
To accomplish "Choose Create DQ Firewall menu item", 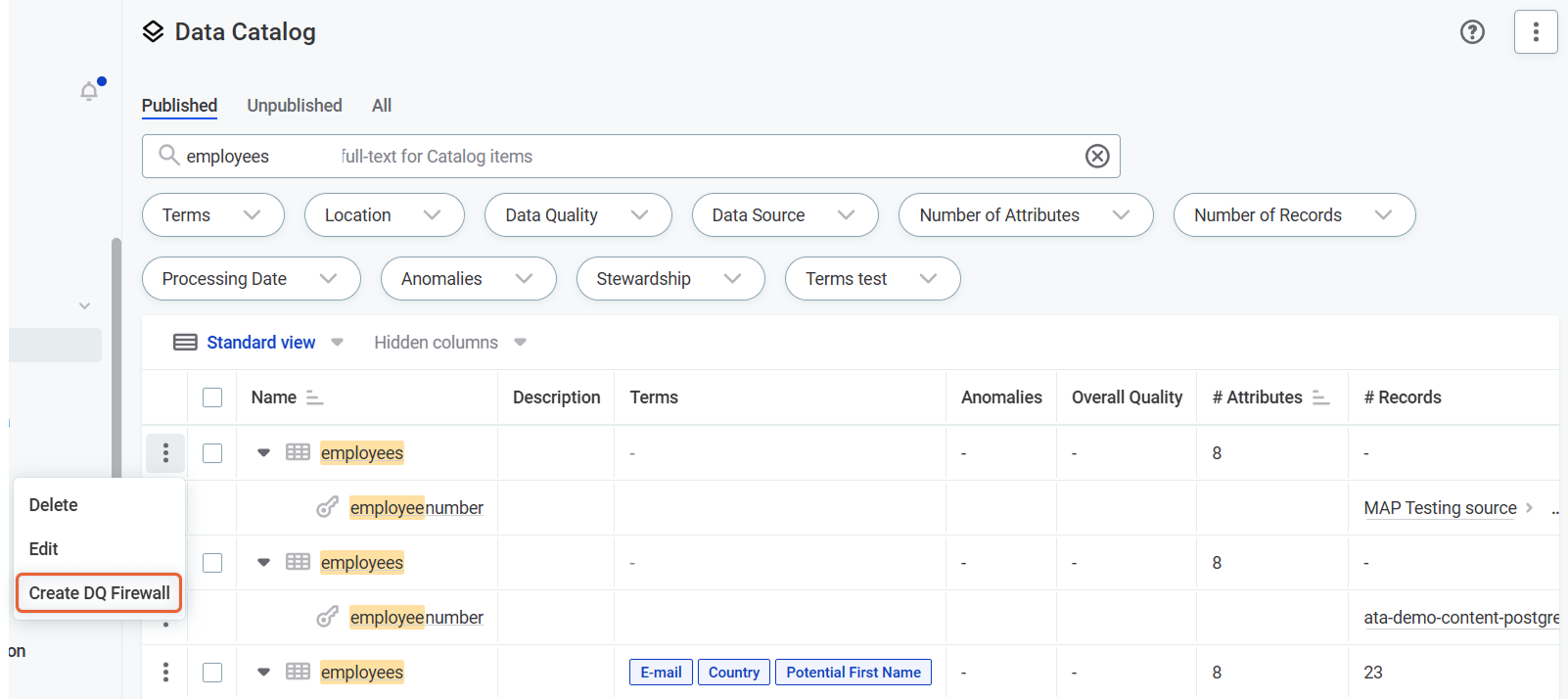I will [100, 593].
